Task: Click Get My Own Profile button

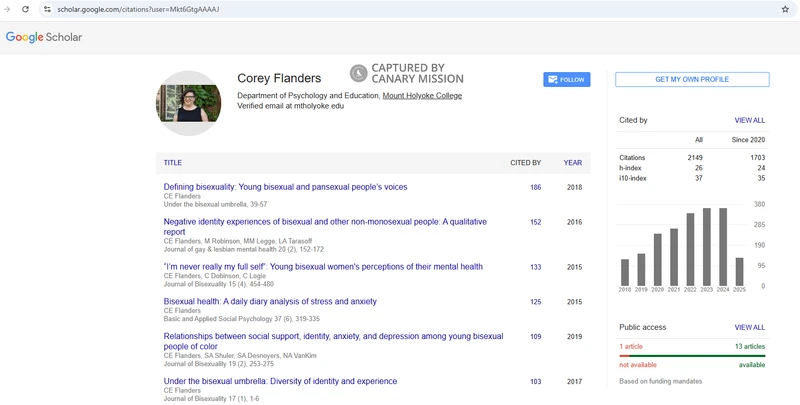Action: pyautogui.click(x=692, y=80)
